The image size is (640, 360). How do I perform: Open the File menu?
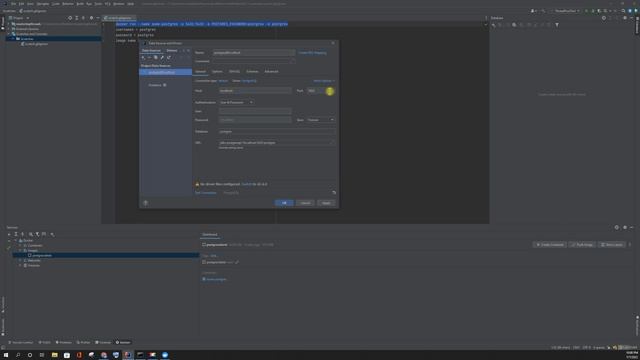(x=13, y=4)
